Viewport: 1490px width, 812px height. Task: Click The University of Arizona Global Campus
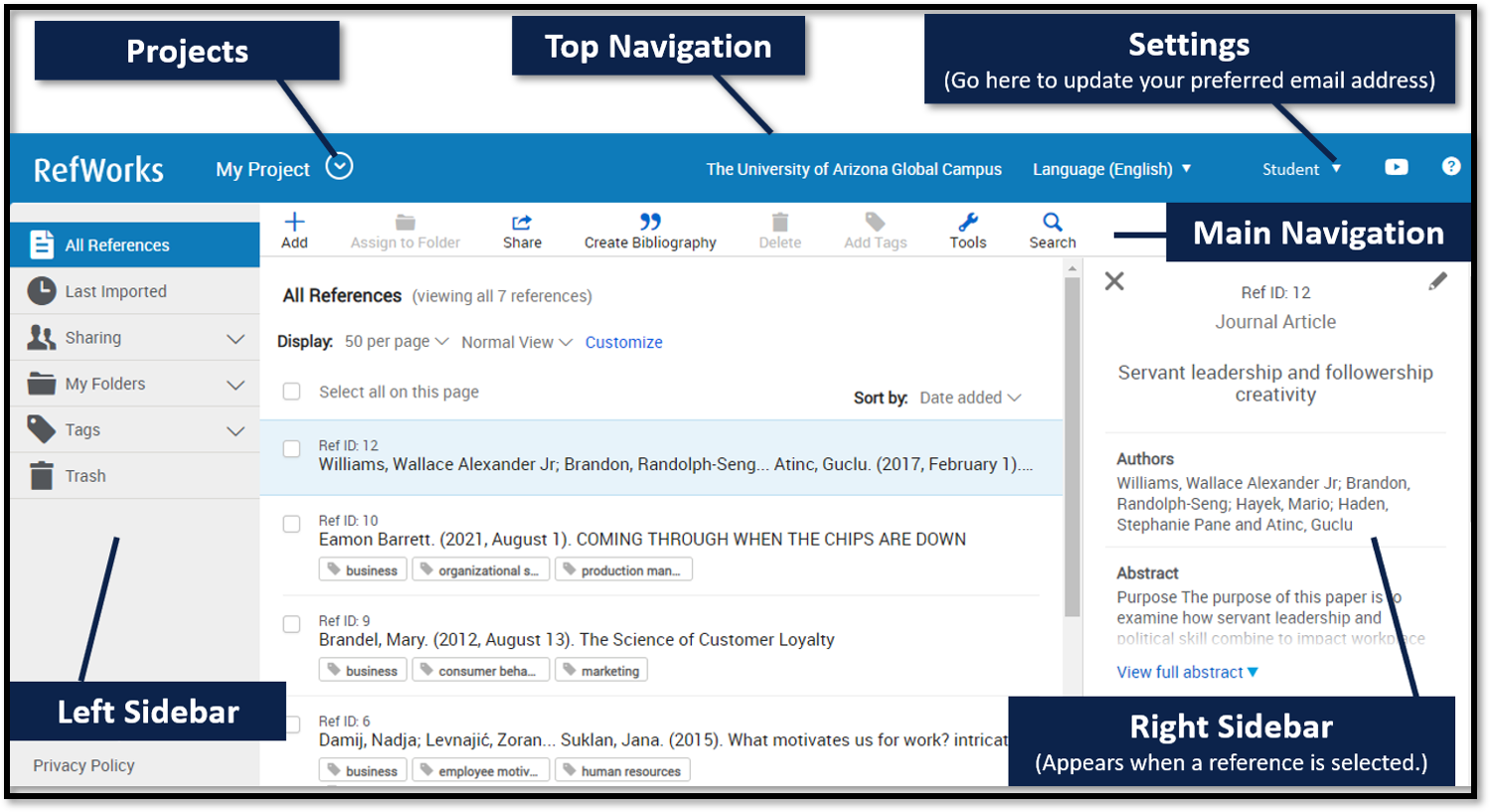(x=854, y=169)
